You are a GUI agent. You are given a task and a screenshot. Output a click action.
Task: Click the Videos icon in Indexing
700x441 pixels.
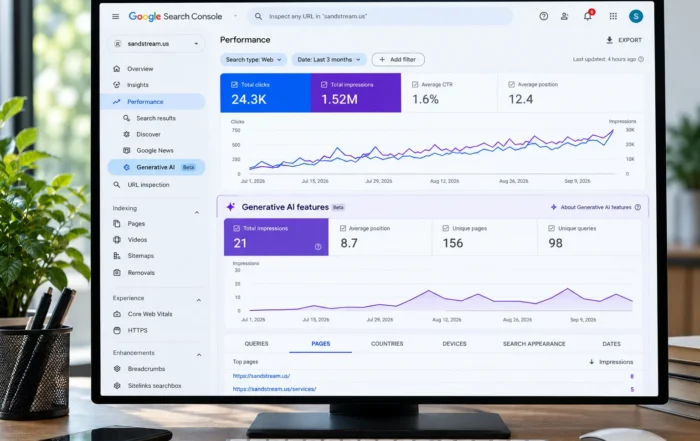tap(117, 240)
